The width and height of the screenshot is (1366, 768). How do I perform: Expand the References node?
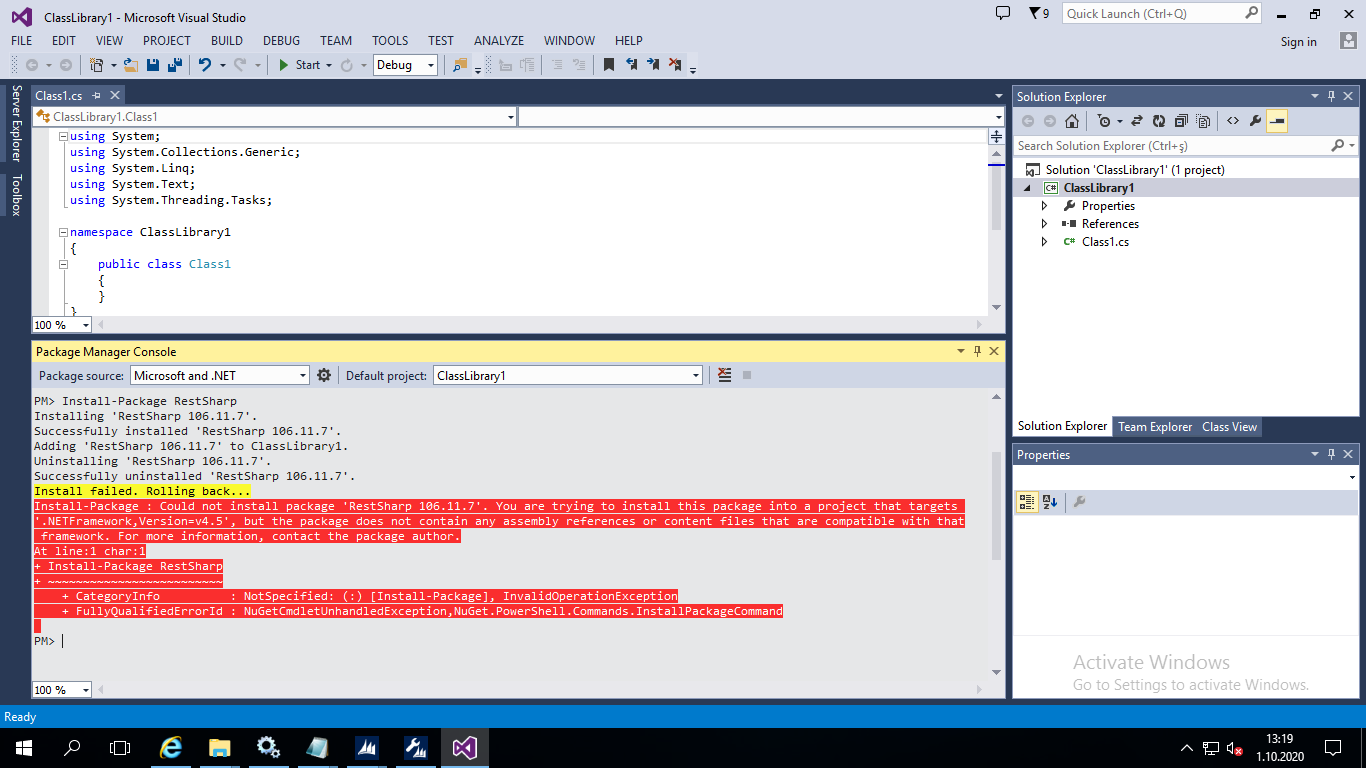[1044, 223]
